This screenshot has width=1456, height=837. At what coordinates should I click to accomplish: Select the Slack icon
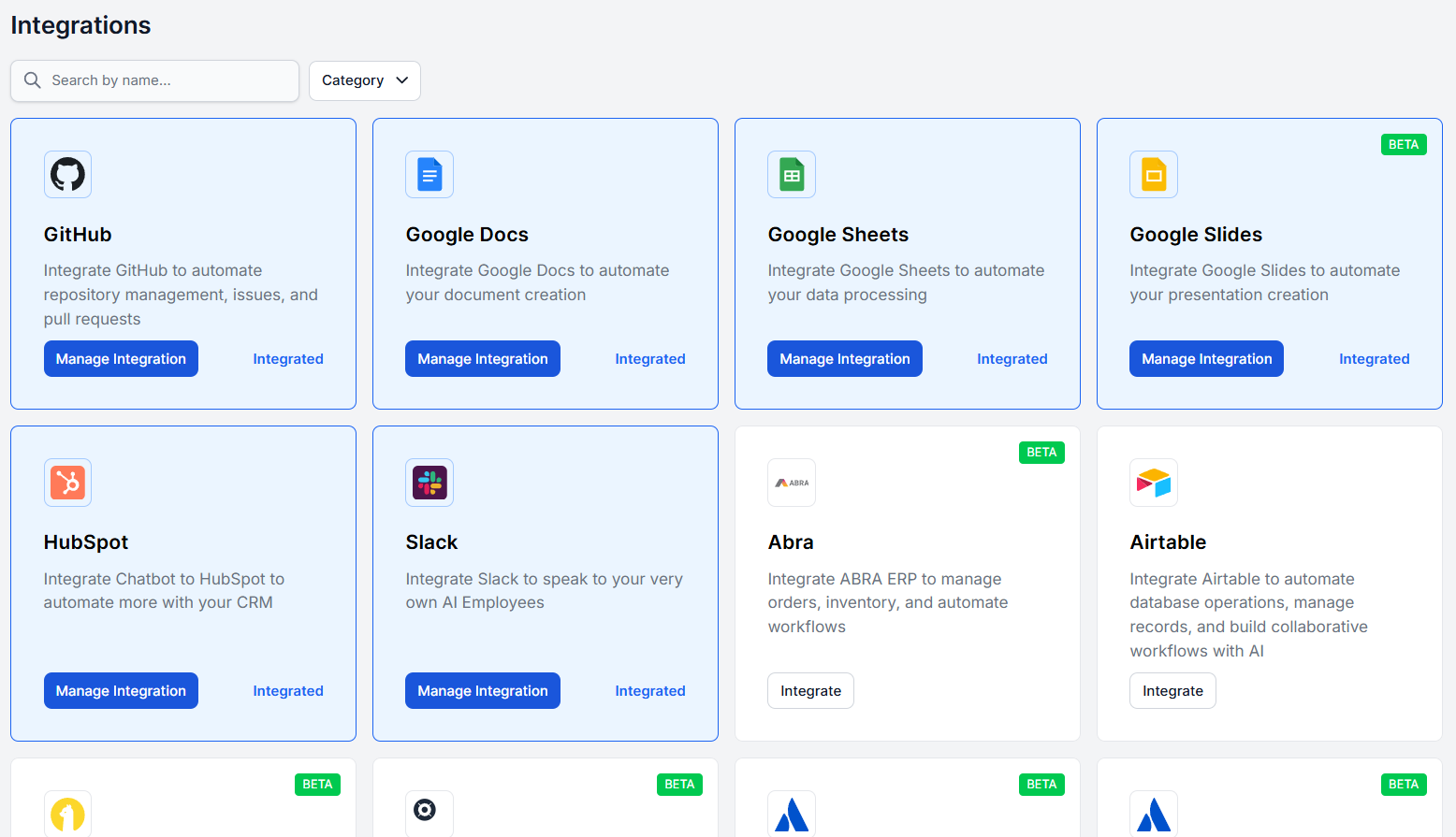(x=430, y=483)
